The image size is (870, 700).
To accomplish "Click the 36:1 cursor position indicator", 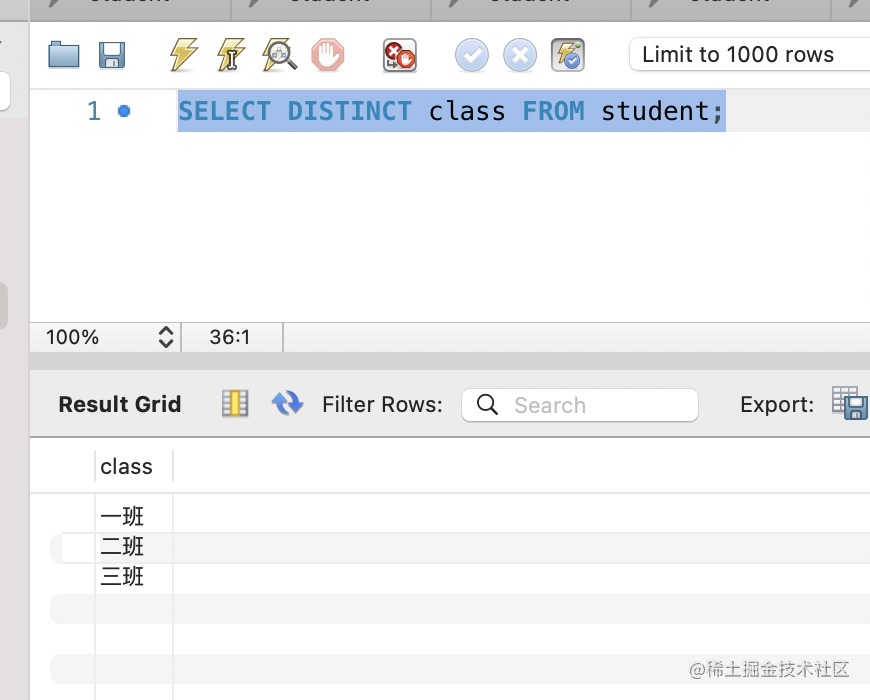I will tap(230, 337).
